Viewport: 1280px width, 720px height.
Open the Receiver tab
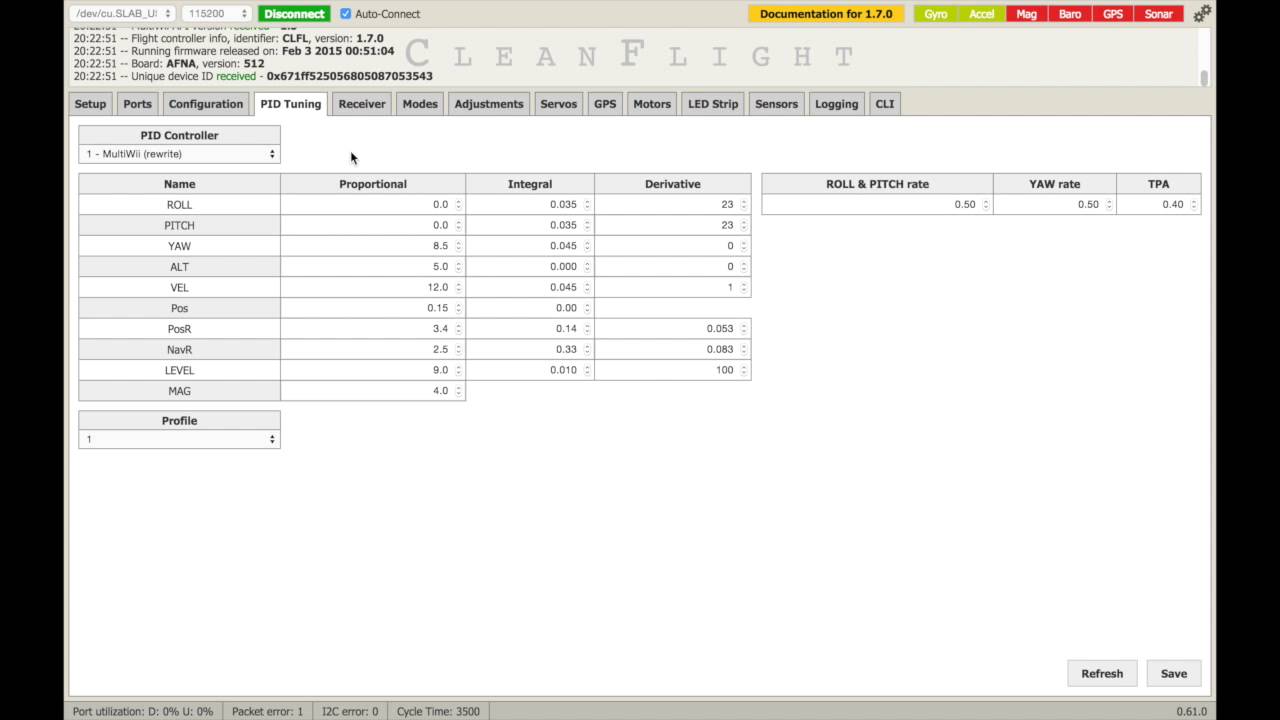click(362, 104)
